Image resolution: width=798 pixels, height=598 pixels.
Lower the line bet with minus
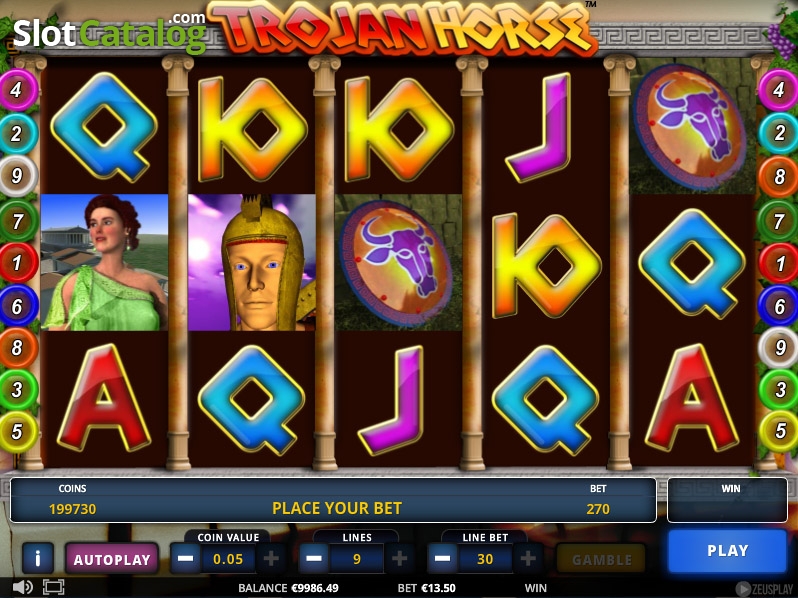tap(442, 559)
